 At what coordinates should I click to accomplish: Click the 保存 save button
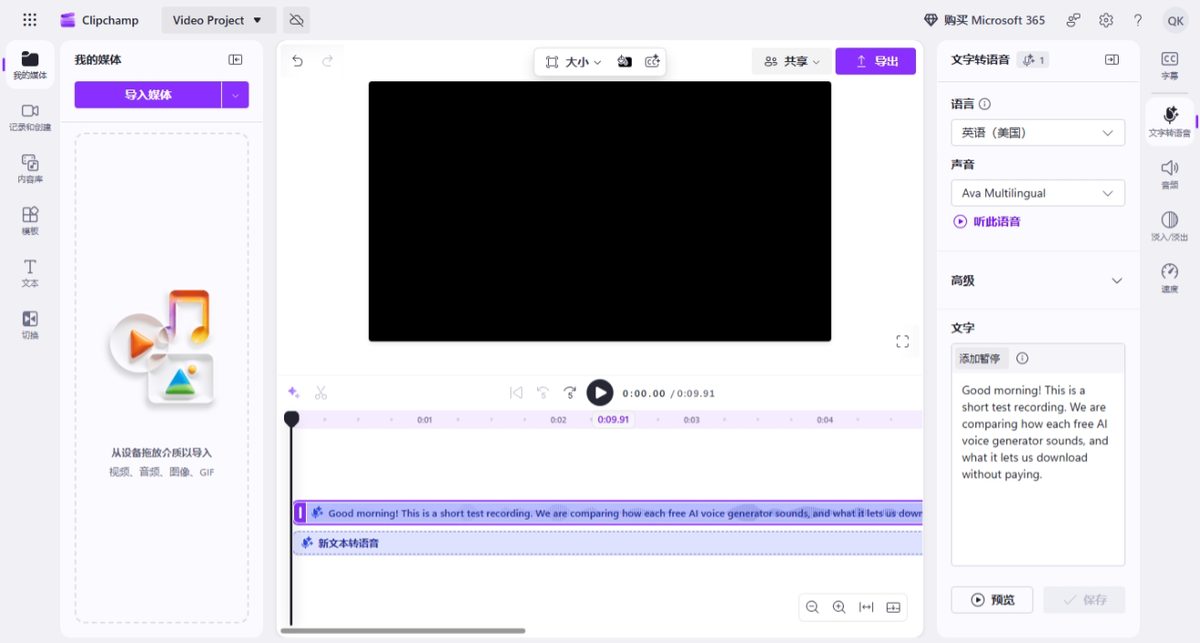1084,600
